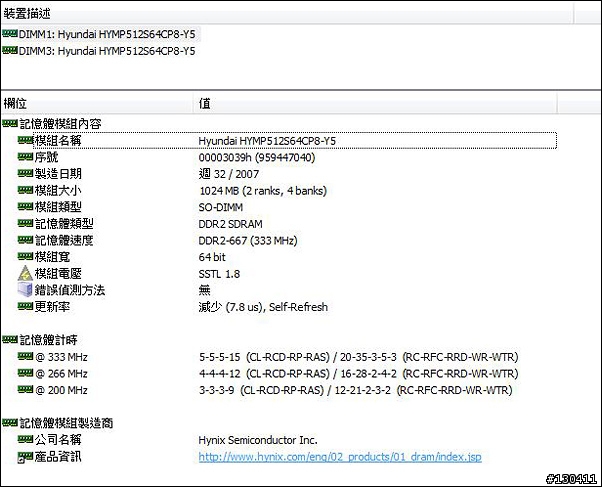Click the SO-DIMM value
602x487 pixels.
pos(221,207)
